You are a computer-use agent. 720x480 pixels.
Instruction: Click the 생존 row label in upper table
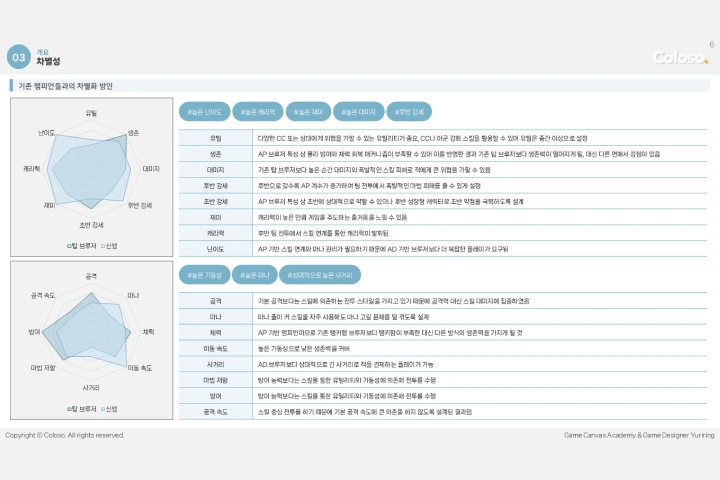click(x=215, y=154)
